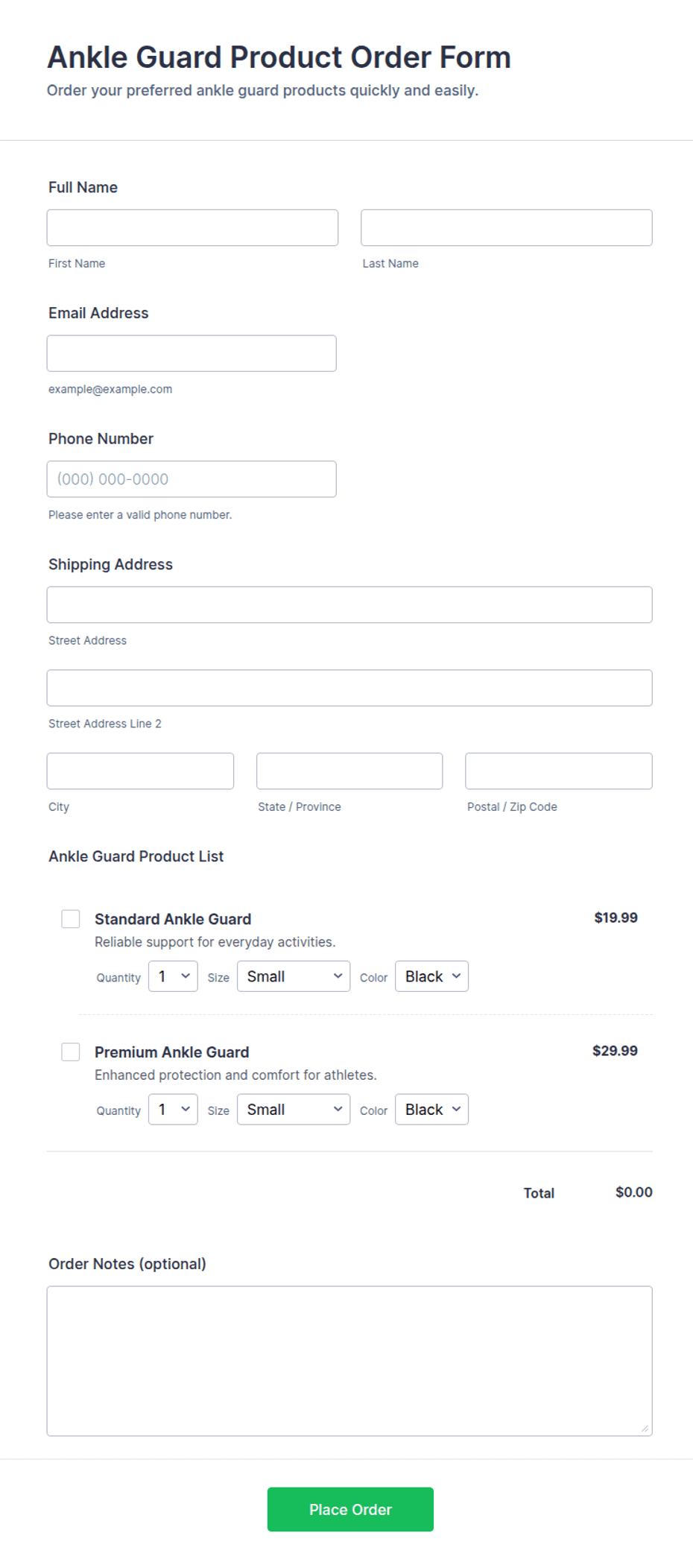Open Standard Ankle Guard Size dropdown
693x1568 pixels.
coord(294,976)
